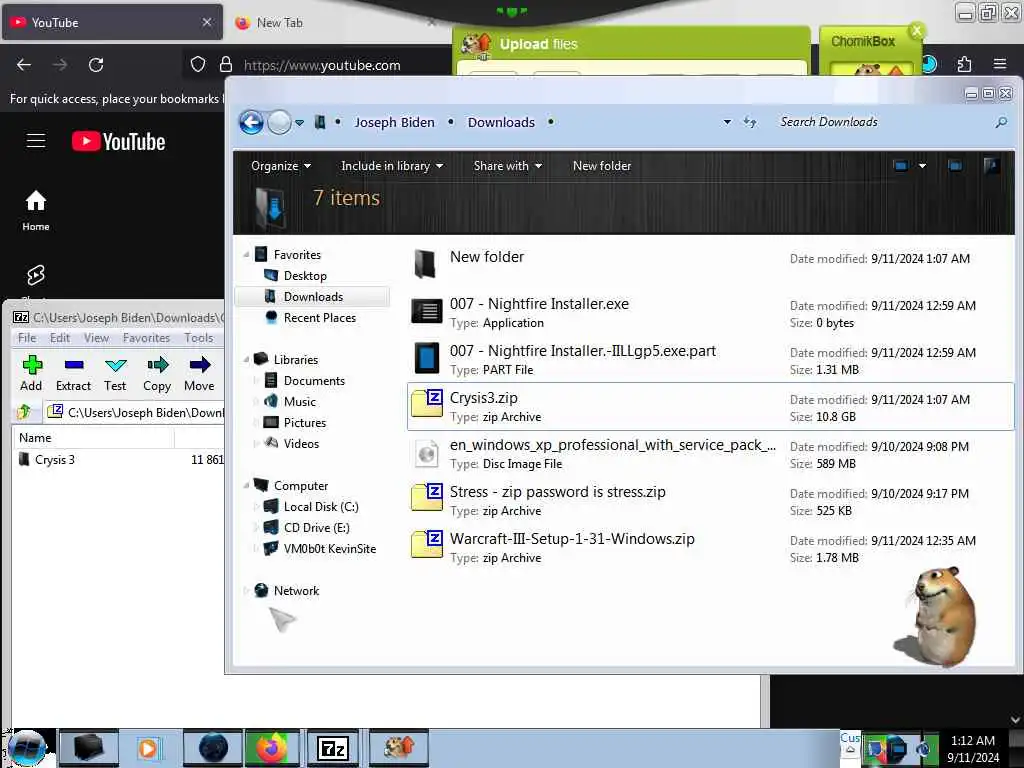Click the Explorer back navigation arrow
Viewport: 1024px width, 768px height.
coord(251,122)
